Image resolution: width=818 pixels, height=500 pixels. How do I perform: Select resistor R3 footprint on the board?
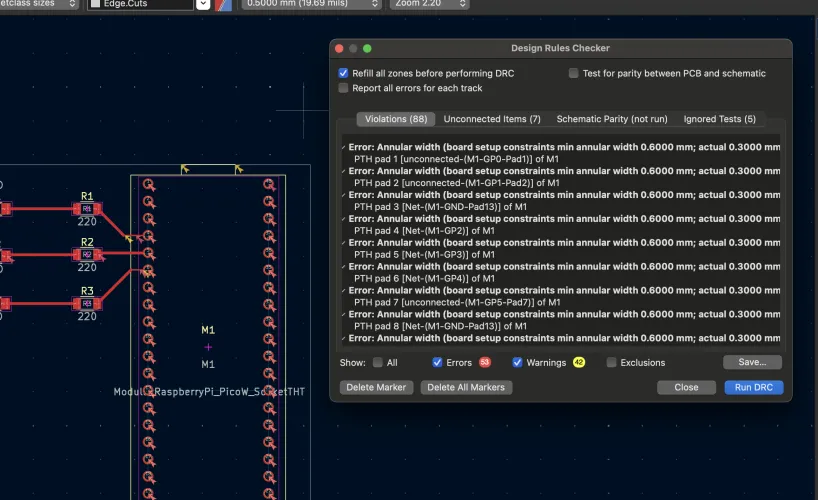(87, 303)
